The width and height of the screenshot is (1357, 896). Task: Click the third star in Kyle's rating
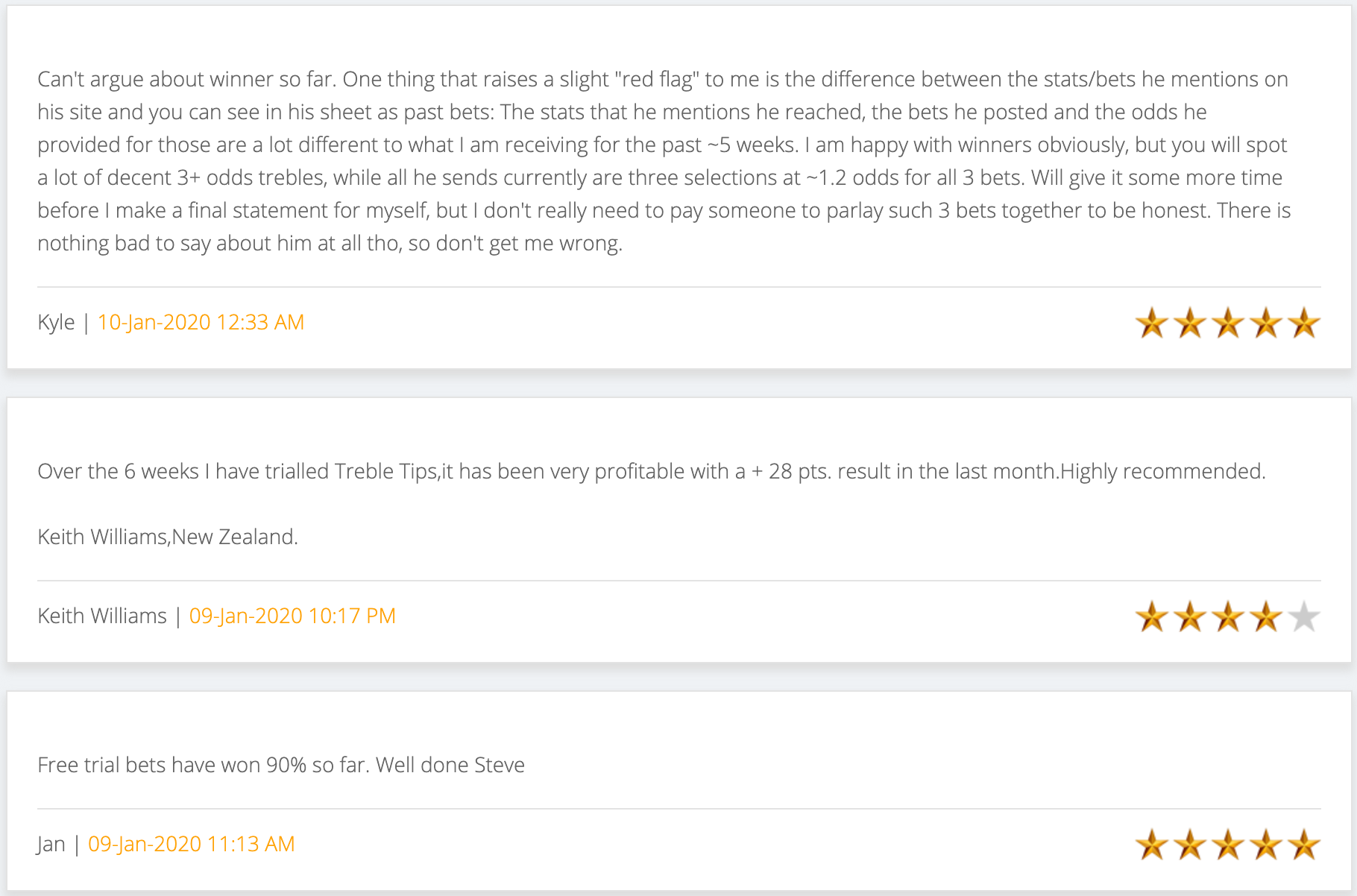tap(1228, 323)
